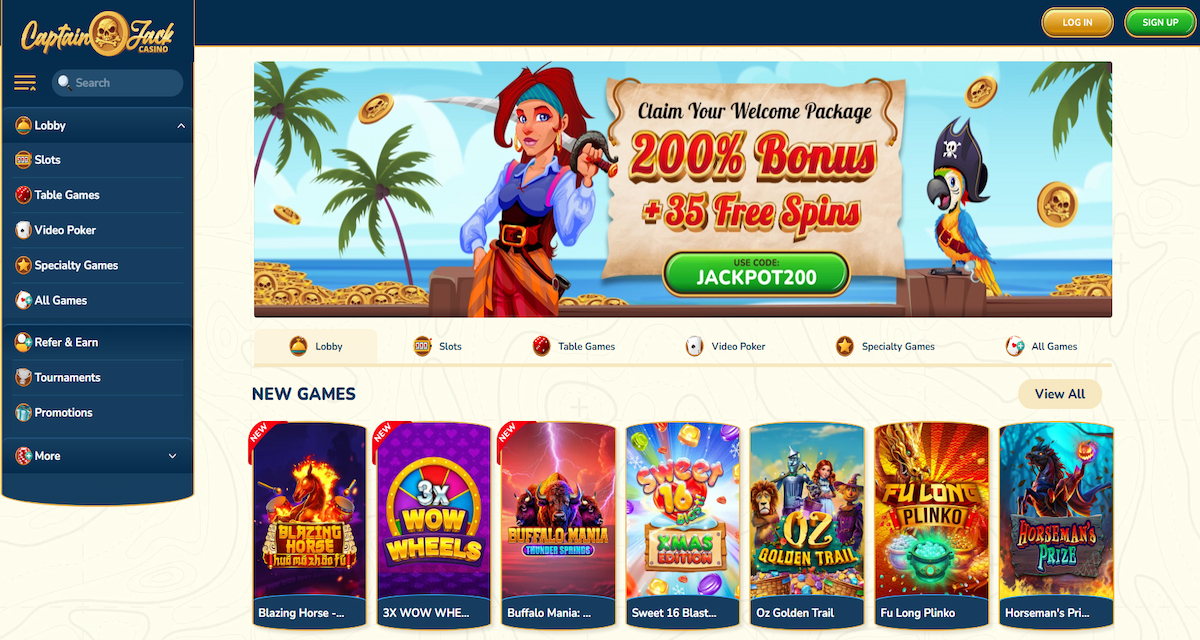Click the gift icon beside Promotions
Viewport: 1200px width, 640px height.
click(x=23, y=412)
